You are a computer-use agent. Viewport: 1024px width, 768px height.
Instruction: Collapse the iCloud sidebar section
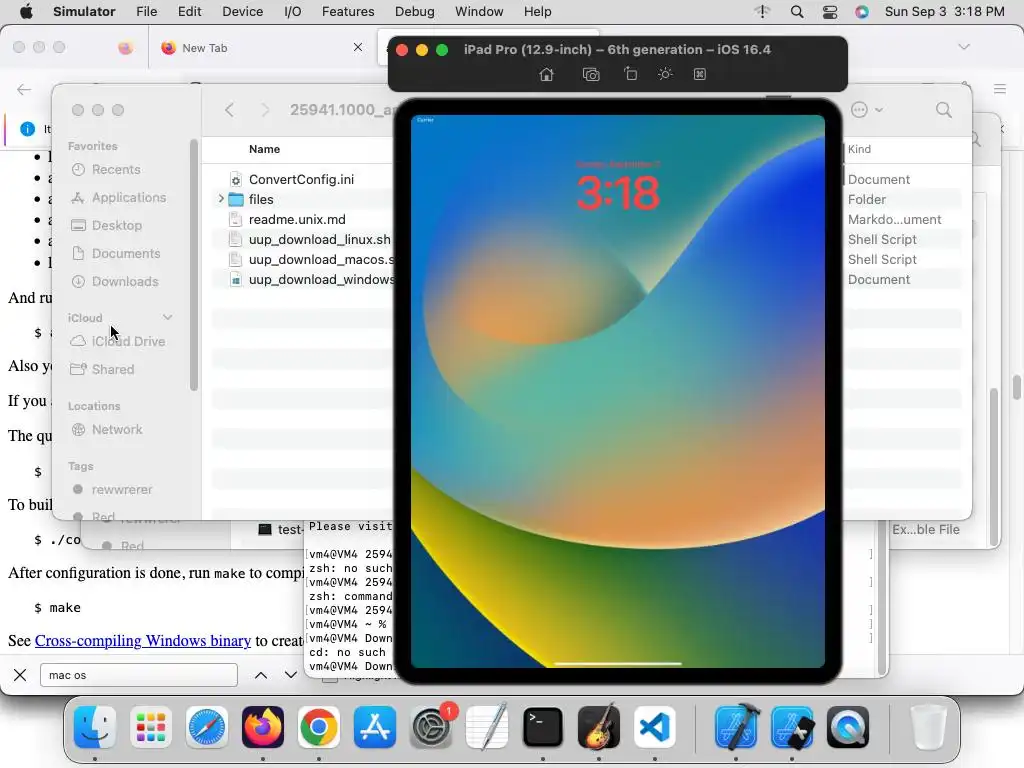(x=167, y=317)
